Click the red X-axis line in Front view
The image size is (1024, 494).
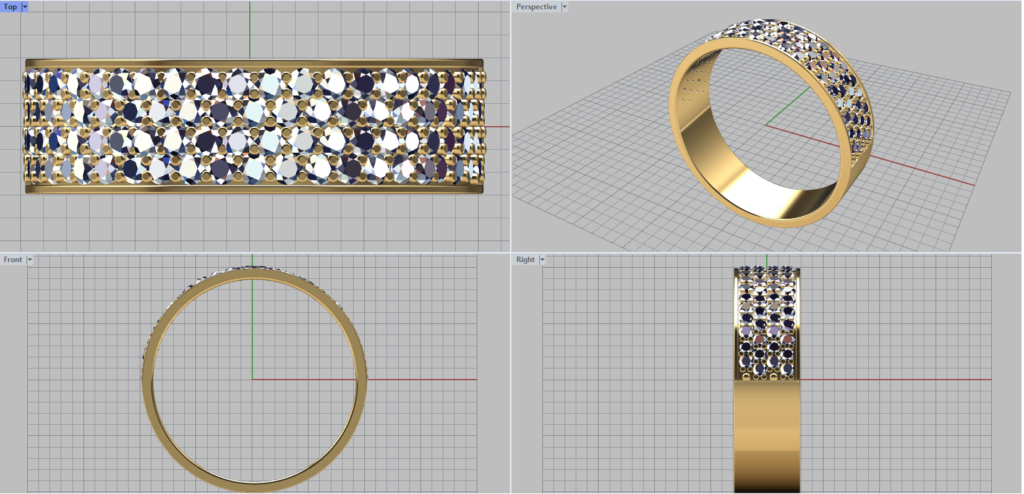(420, 379)
